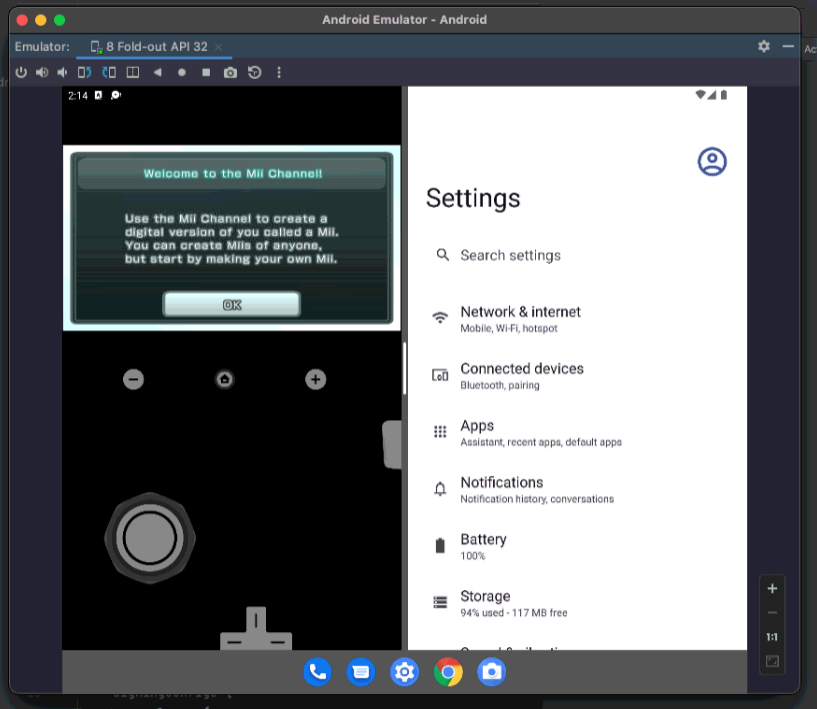This screenshot has height=709, width=817.
Task: Launch Settings app from taskbar
Action: click(x=404, y=672)
